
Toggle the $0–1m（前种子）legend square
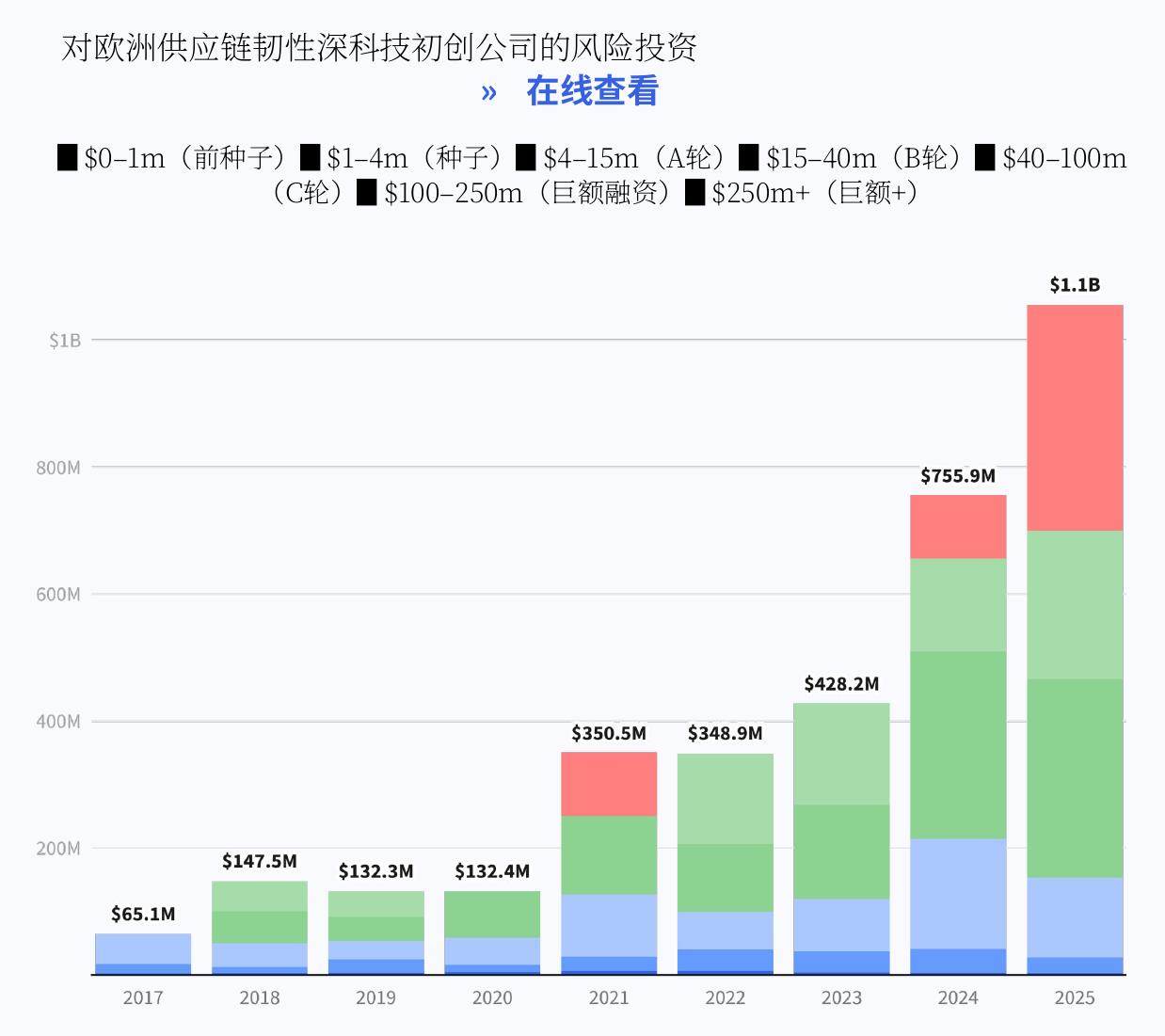pyautogui.click(x=68, y=157)
